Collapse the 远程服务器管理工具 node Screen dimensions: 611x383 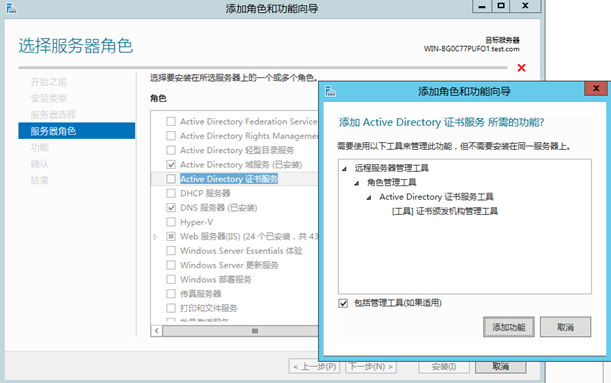pos(344,169)
